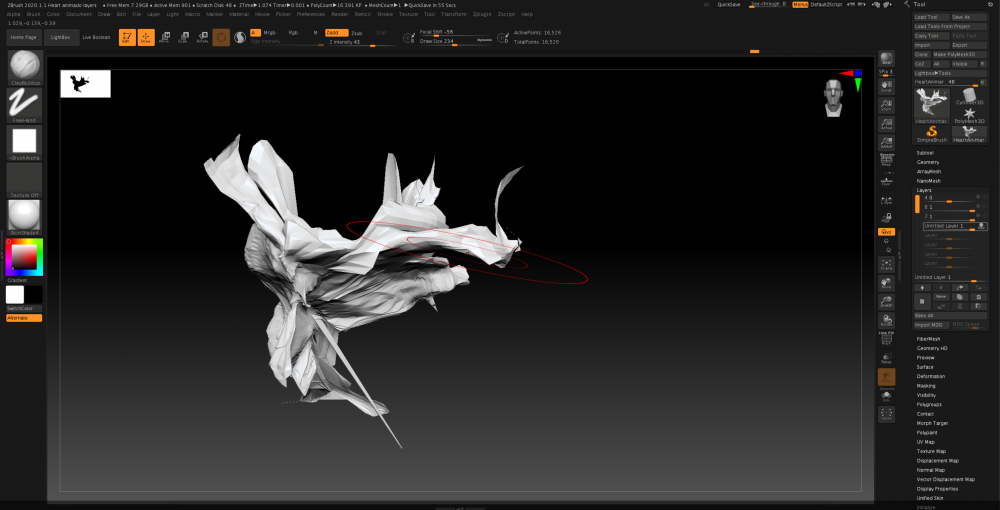The height and width of the screenshot is (510, 1000).
Task: Toggle Solo mode
Action: [886, 397]
